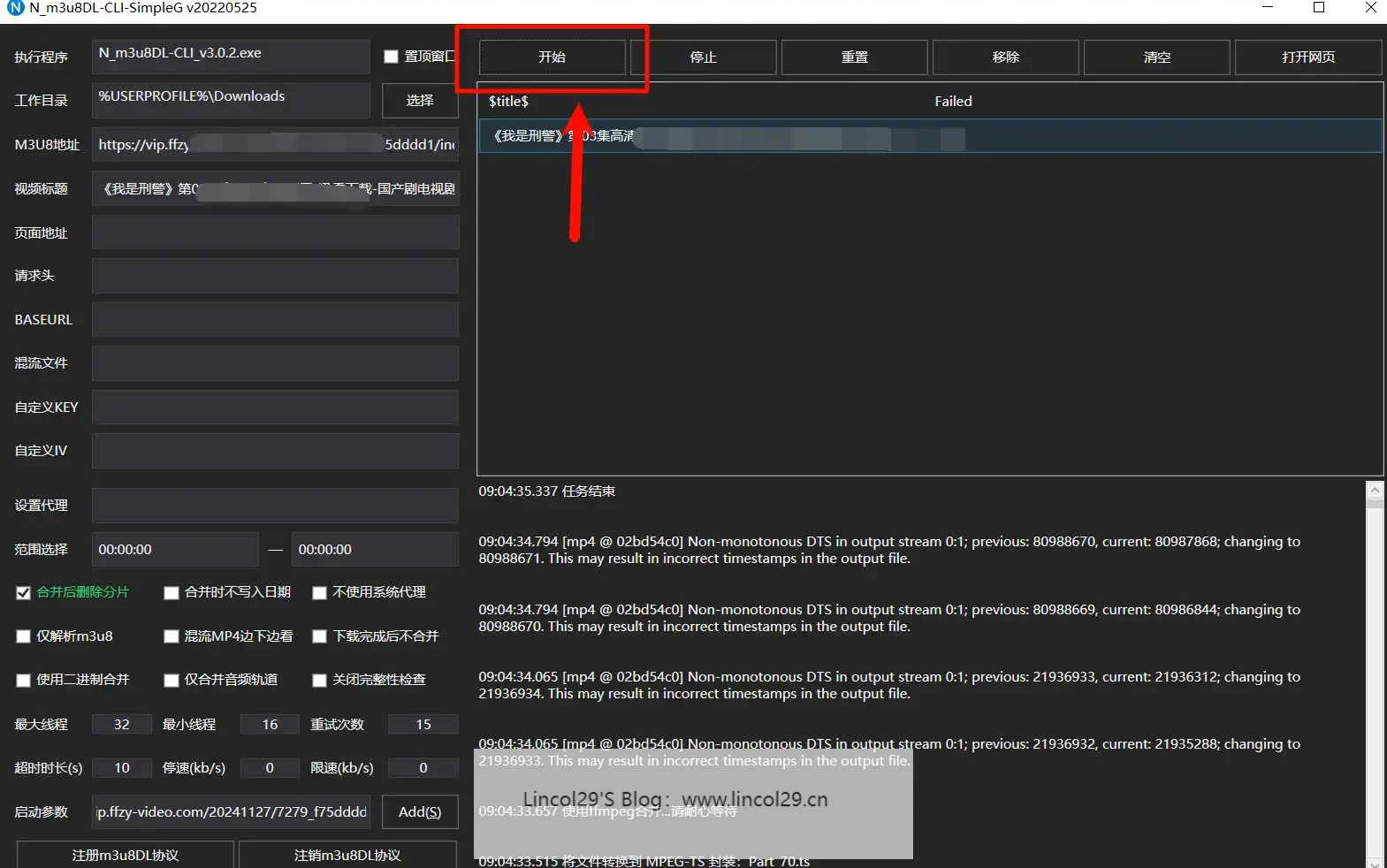Viewport: 1387px width, 868px height.
Task: Click the M3U8地址 URL input field
Action: click(x=275, y=145)
